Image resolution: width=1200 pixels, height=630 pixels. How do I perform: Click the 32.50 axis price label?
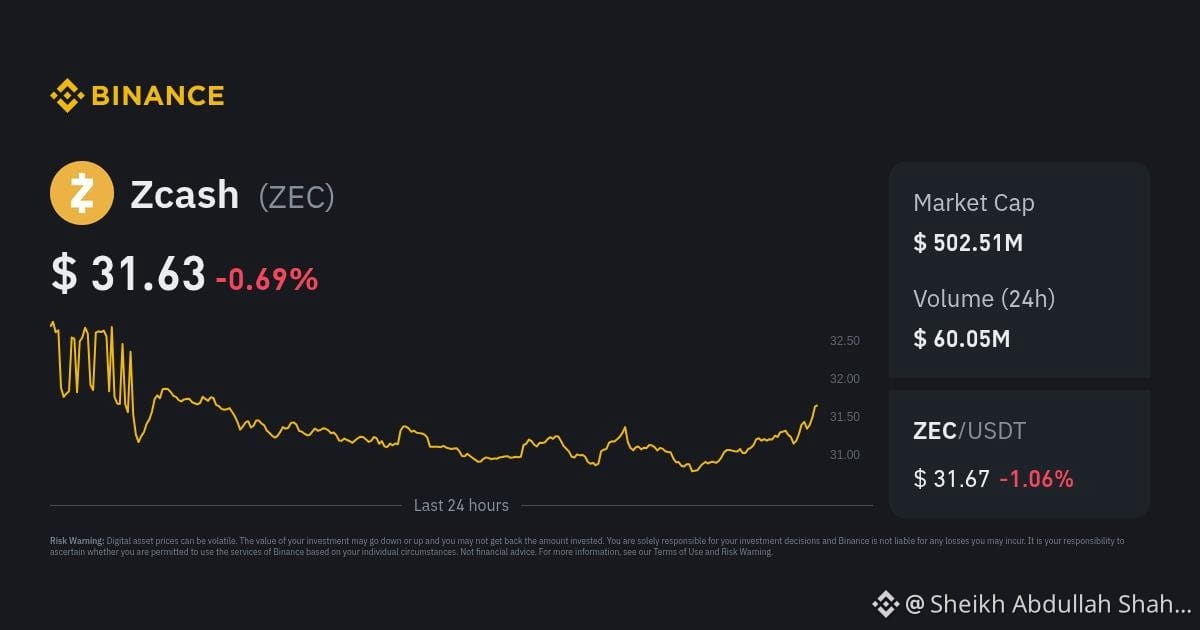845,341
